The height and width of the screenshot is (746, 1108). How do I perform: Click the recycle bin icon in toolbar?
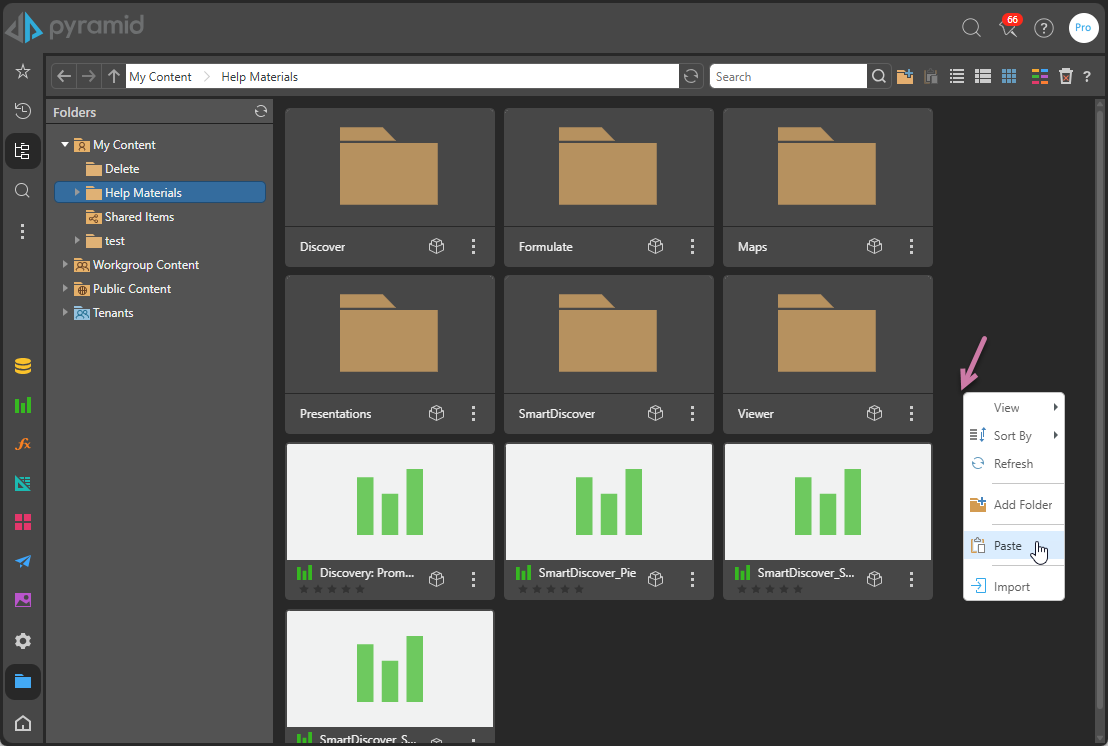1066,76
